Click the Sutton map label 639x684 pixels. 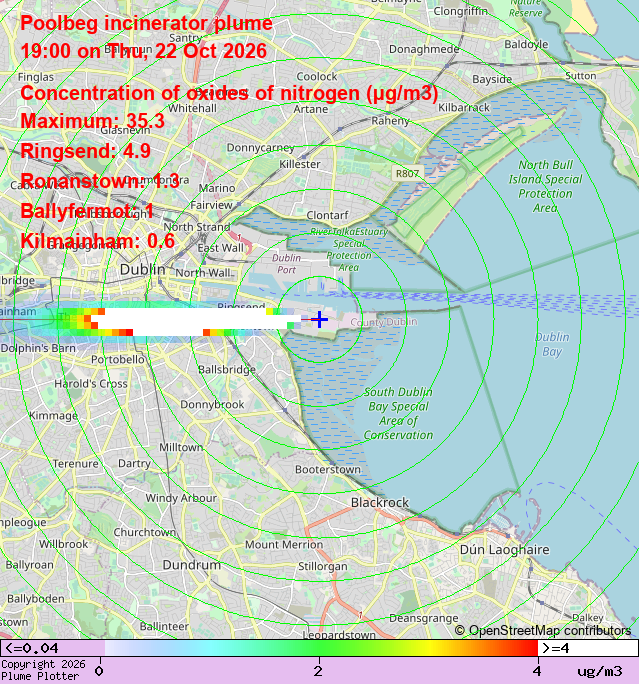pyautogui.click(x=581, y=76)
